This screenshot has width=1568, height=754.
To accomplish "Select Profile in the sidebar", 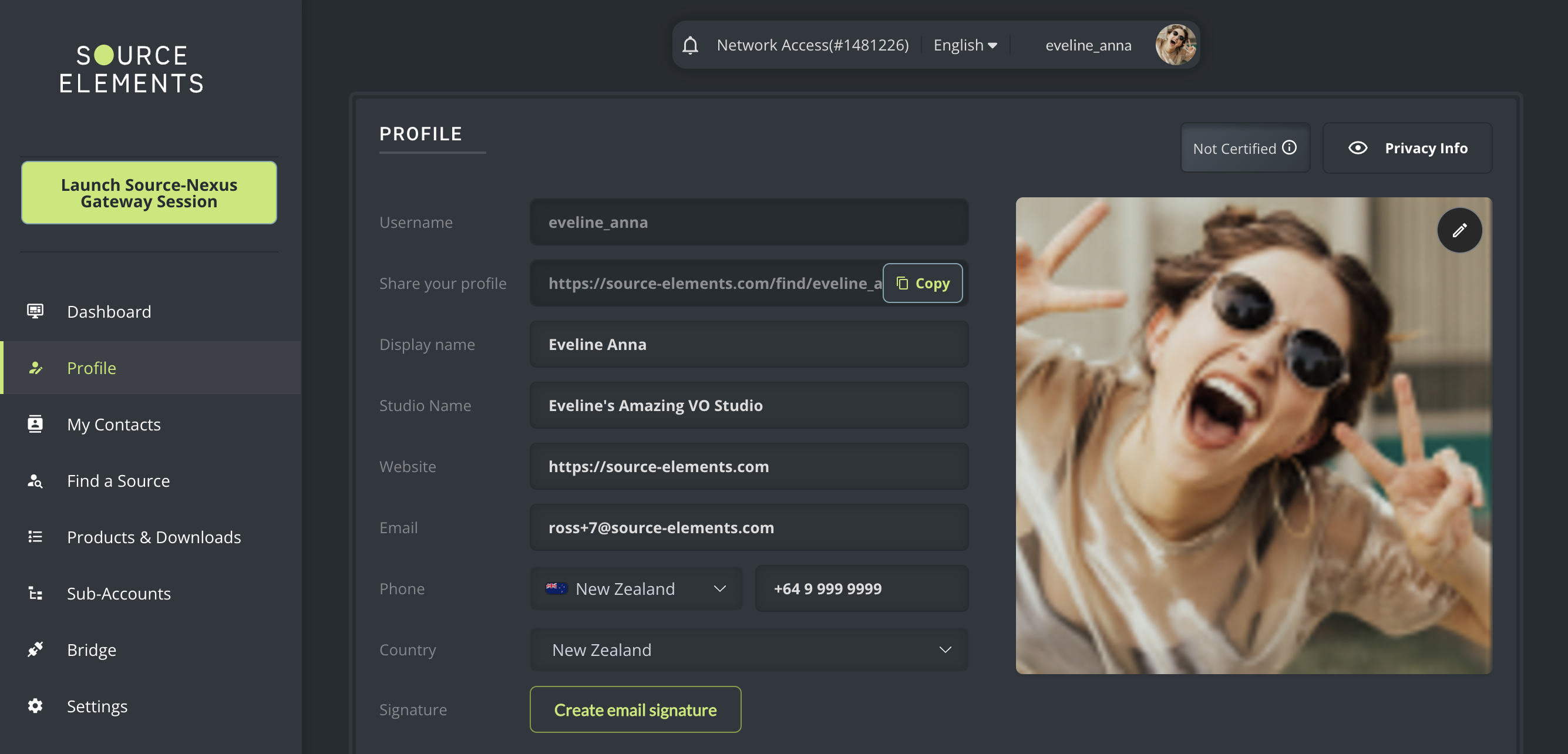I will coord(91,368).
